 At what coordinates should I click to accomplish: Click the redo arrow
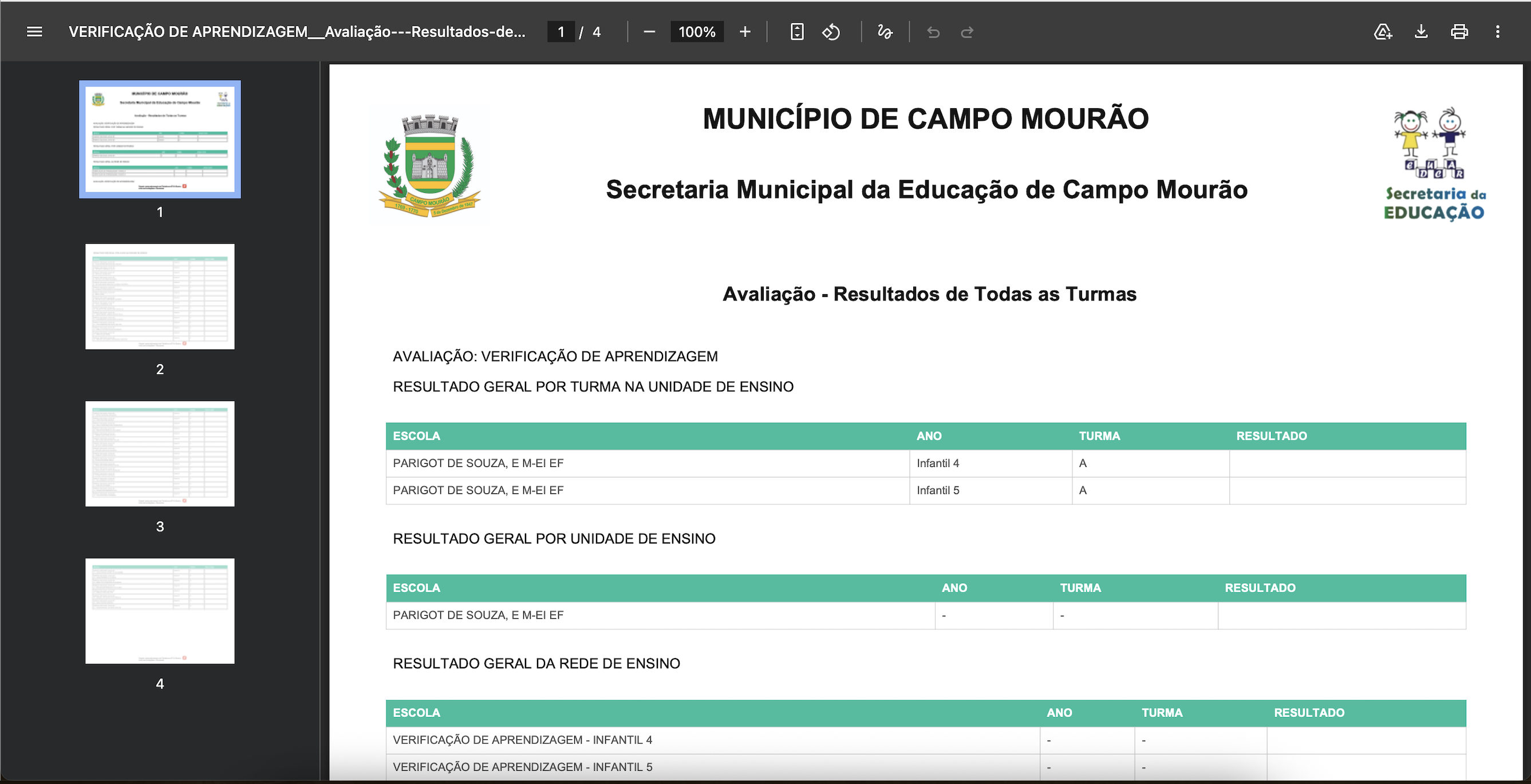(x=967, y=32)
